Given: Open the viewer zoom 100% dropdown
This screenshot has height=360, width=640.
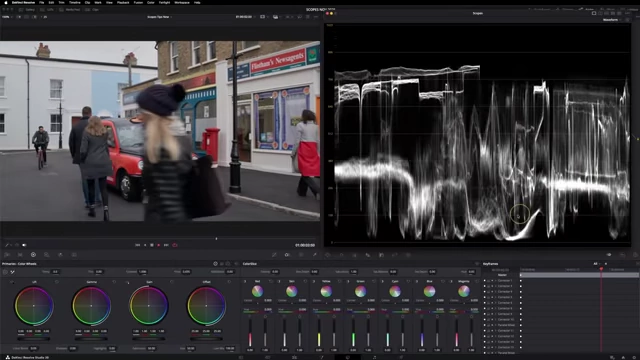Looking at the screenshot, I should pyautogui.click(x=7, y=17).
